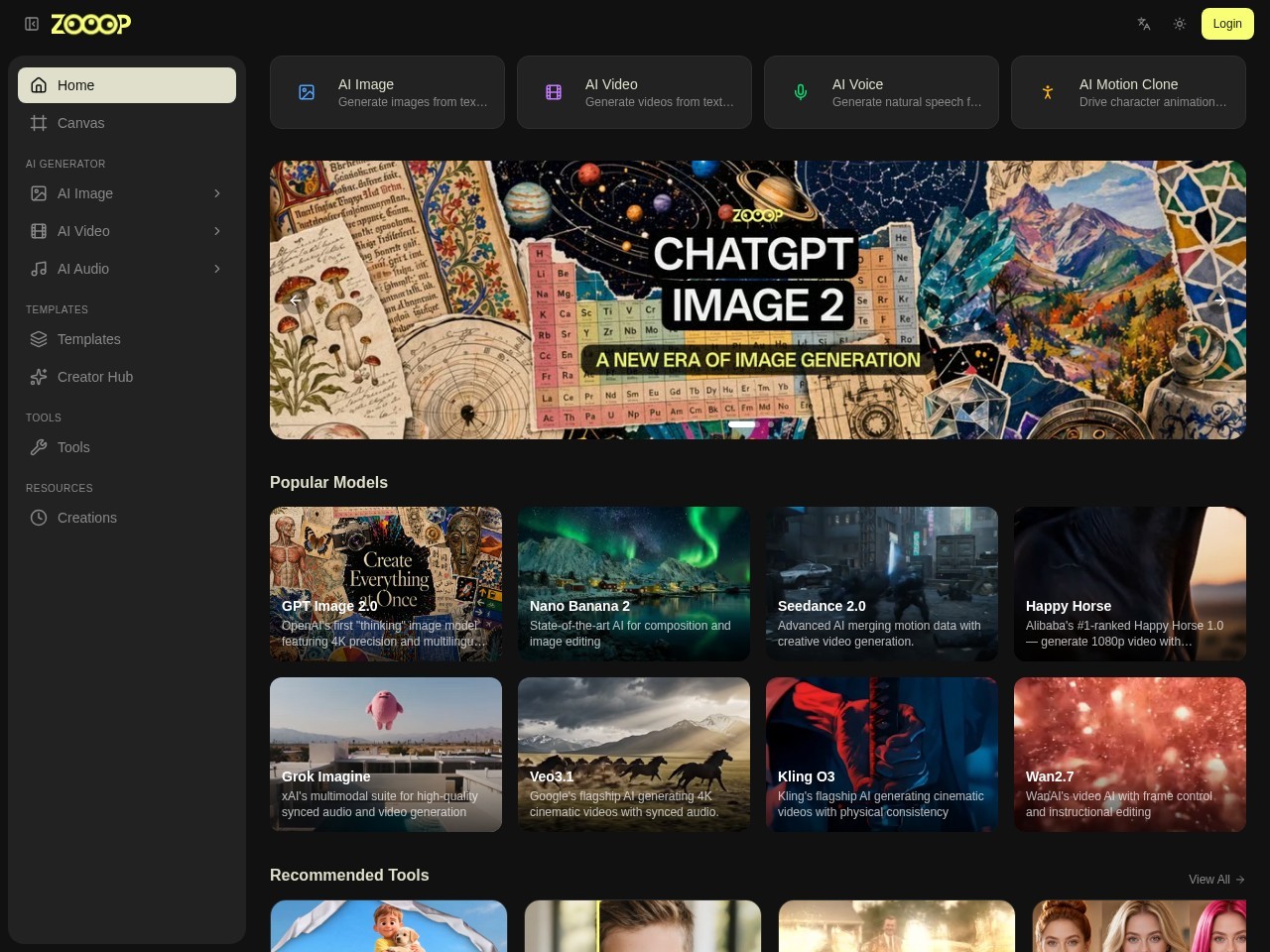This screenshot has height=952, width=1270.
Task: Open Creations in the sidebar
Action: point(127,518)
